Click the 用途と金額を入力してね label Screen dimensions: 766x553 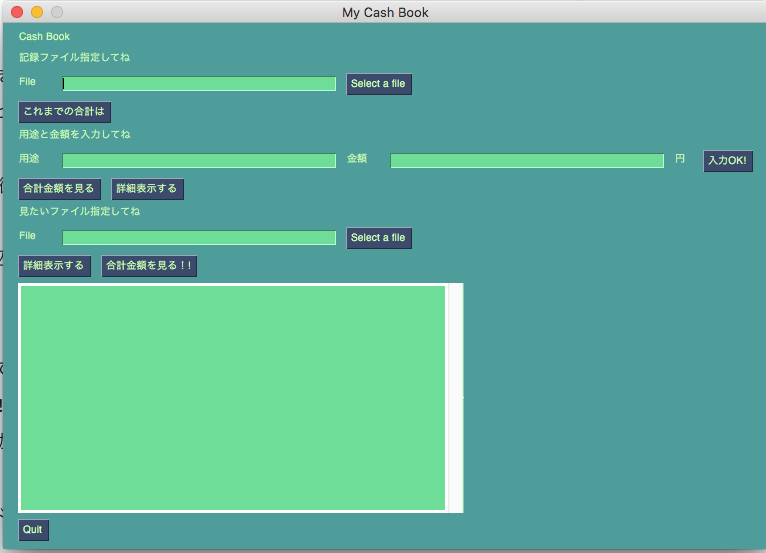click(x=74, y=135)
